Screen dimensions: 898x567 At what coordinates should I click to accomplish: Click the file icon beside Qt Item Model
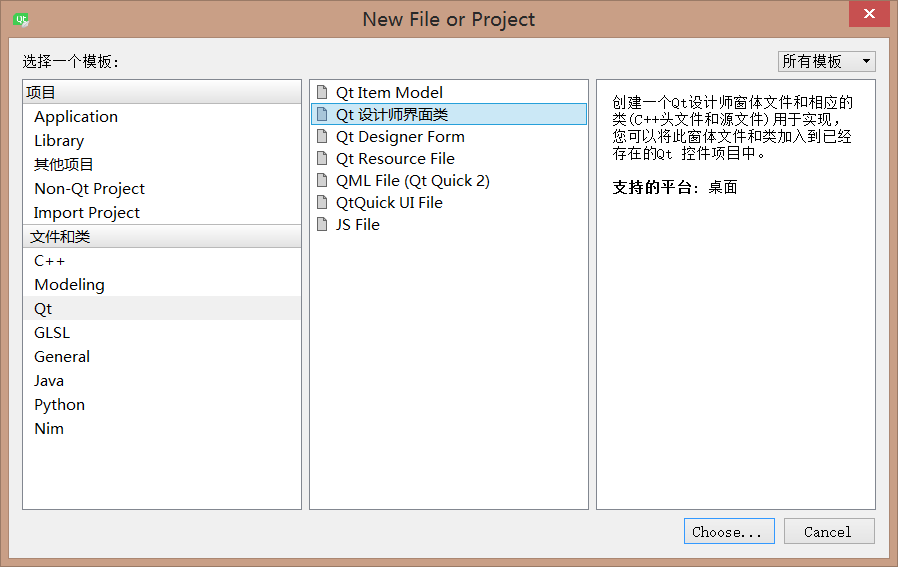point(322,92)
